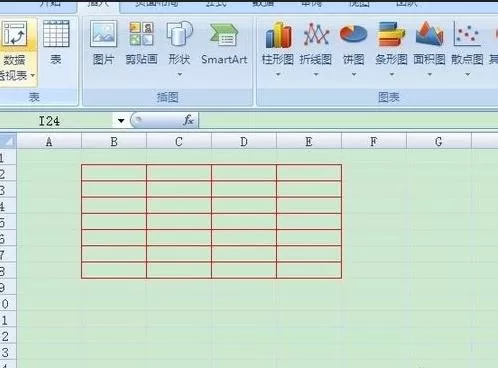Click into the formula bar
Viewport: 498px width, 368px height.
[348, 120]
